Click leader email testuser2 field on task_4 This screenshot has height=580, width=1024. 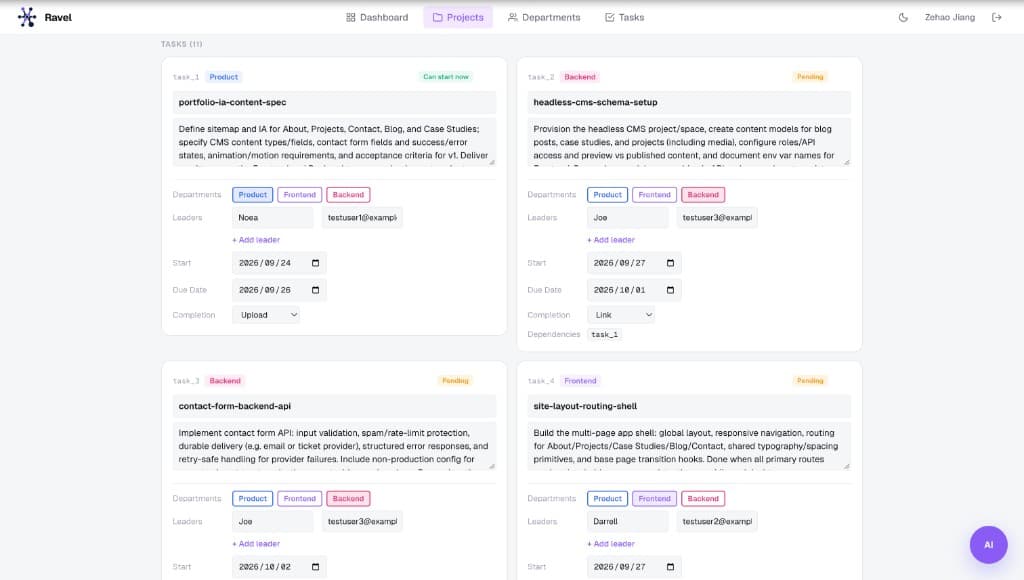[x=717, y=521]
